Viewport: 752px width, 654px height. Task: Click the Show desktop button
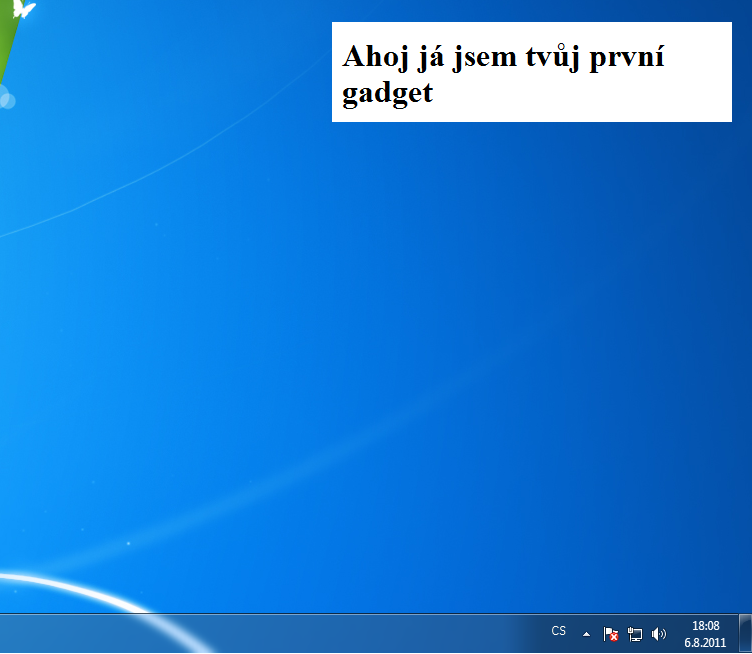(x=745, y=633)
